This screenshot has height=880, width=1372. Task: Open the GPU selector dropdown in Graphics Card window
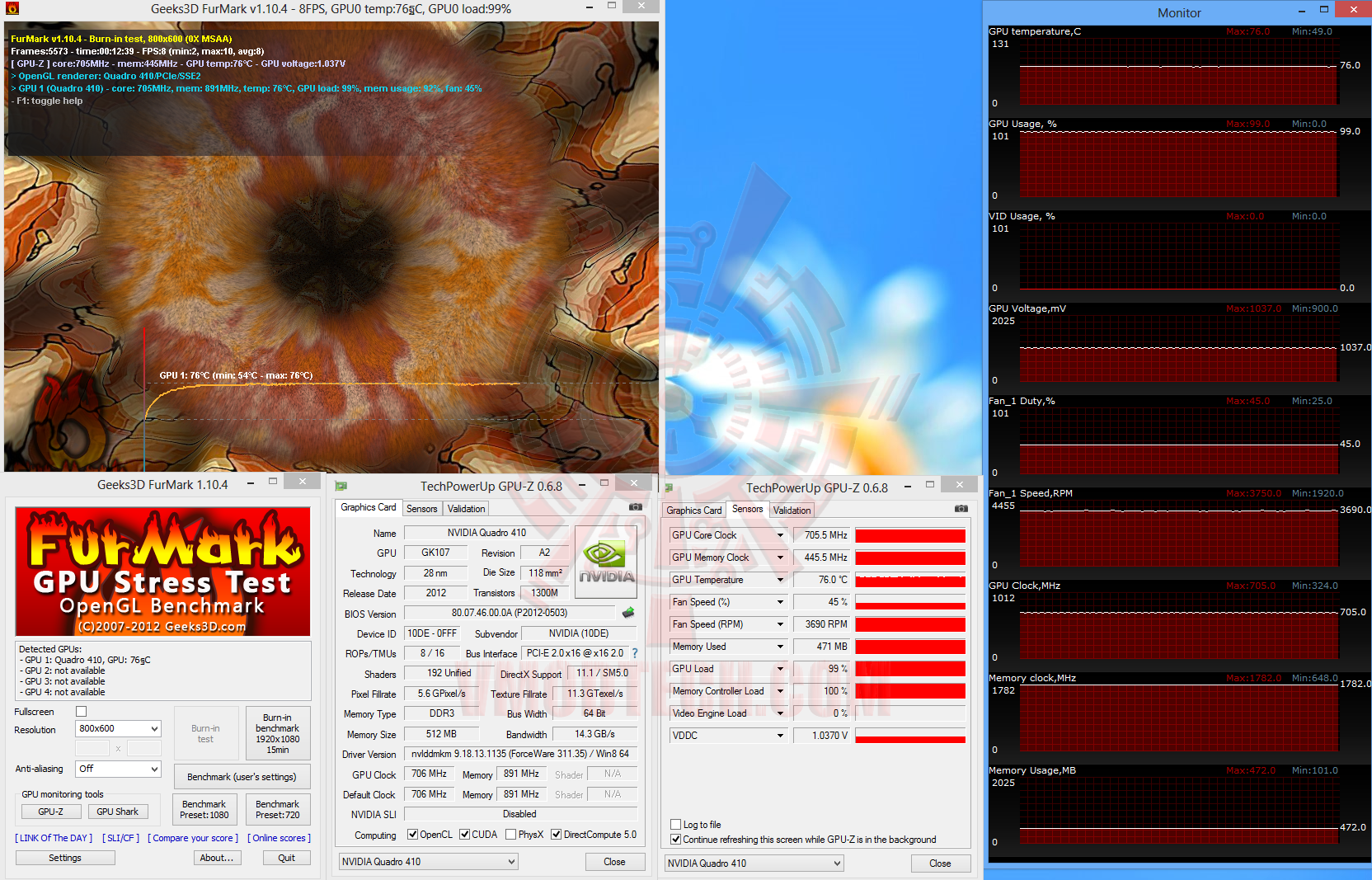[x=429, y=862]
